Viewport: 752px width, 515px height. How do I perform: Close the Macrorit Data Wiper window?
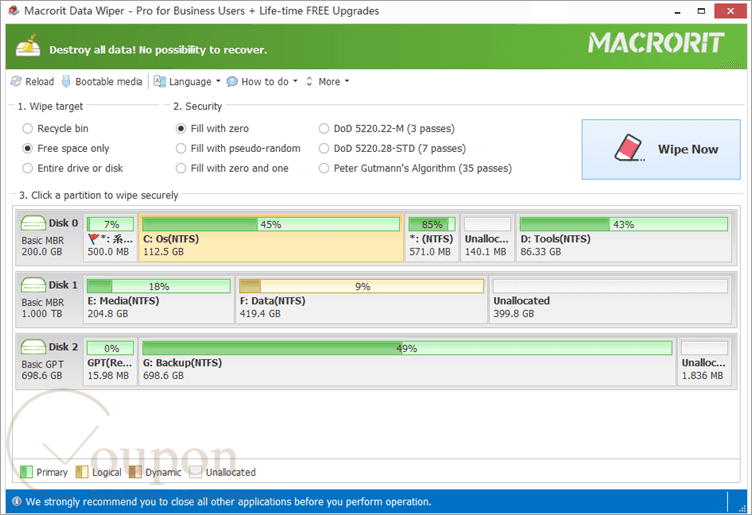[730, 11]
